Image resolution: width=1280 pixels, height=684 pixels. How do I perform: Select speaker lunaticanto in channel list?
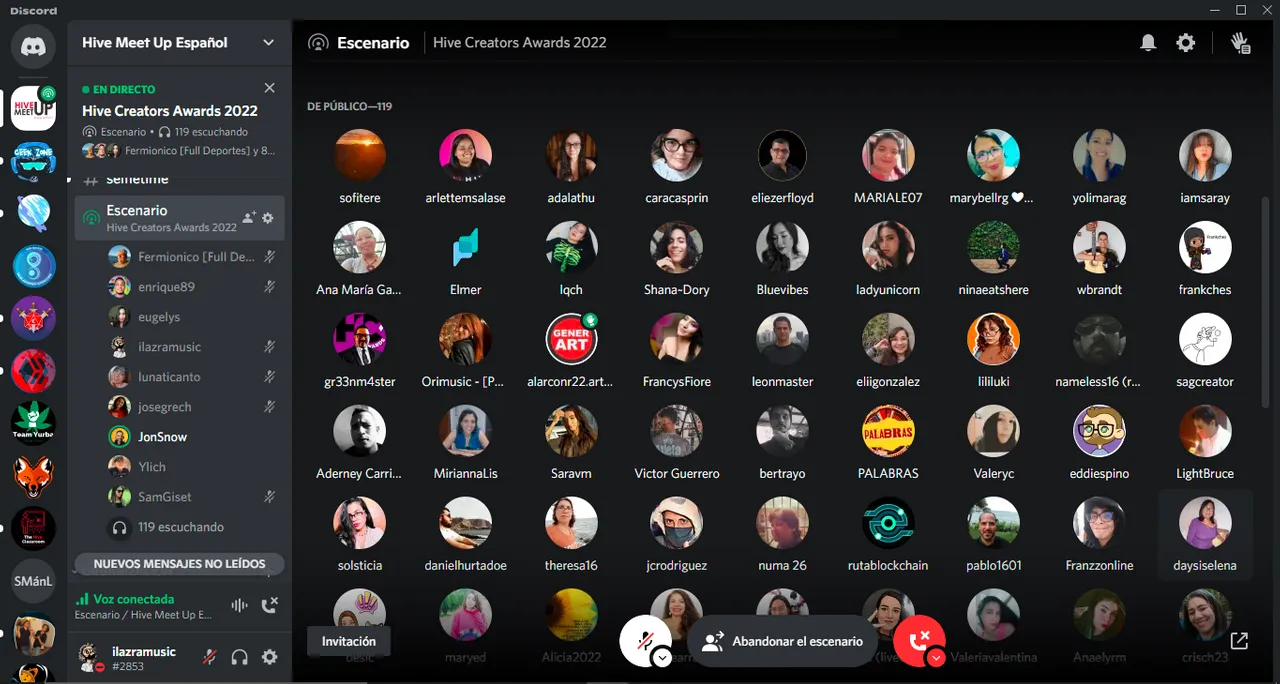click(x=193, y=377)
